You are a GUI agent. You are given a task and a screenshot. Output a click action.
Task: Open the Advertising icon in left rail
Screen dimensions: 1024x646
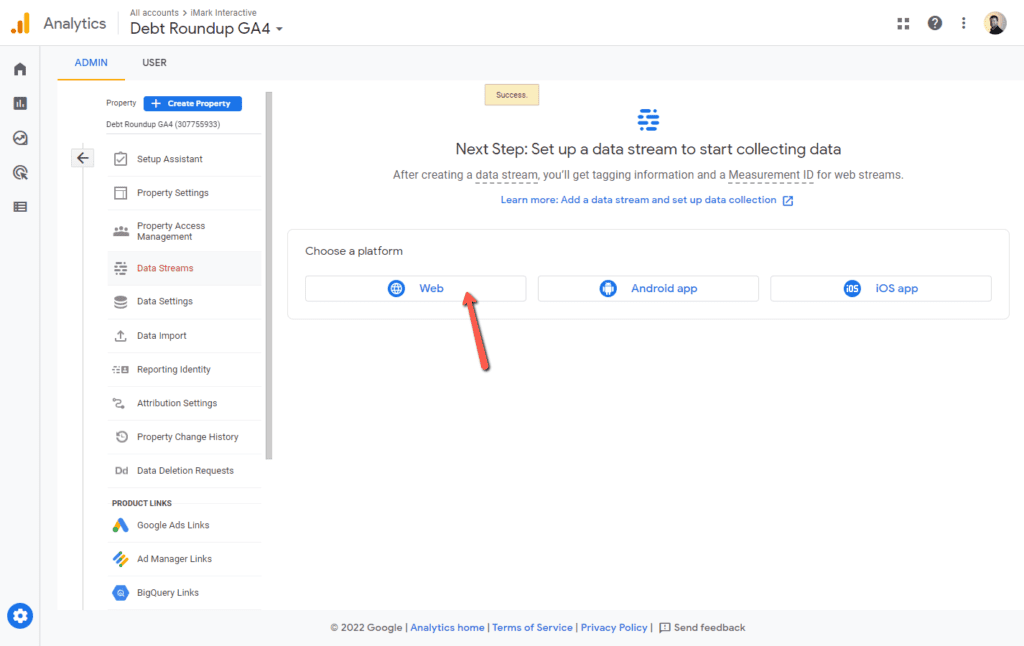pyautogui.click(x=20, y=172)
